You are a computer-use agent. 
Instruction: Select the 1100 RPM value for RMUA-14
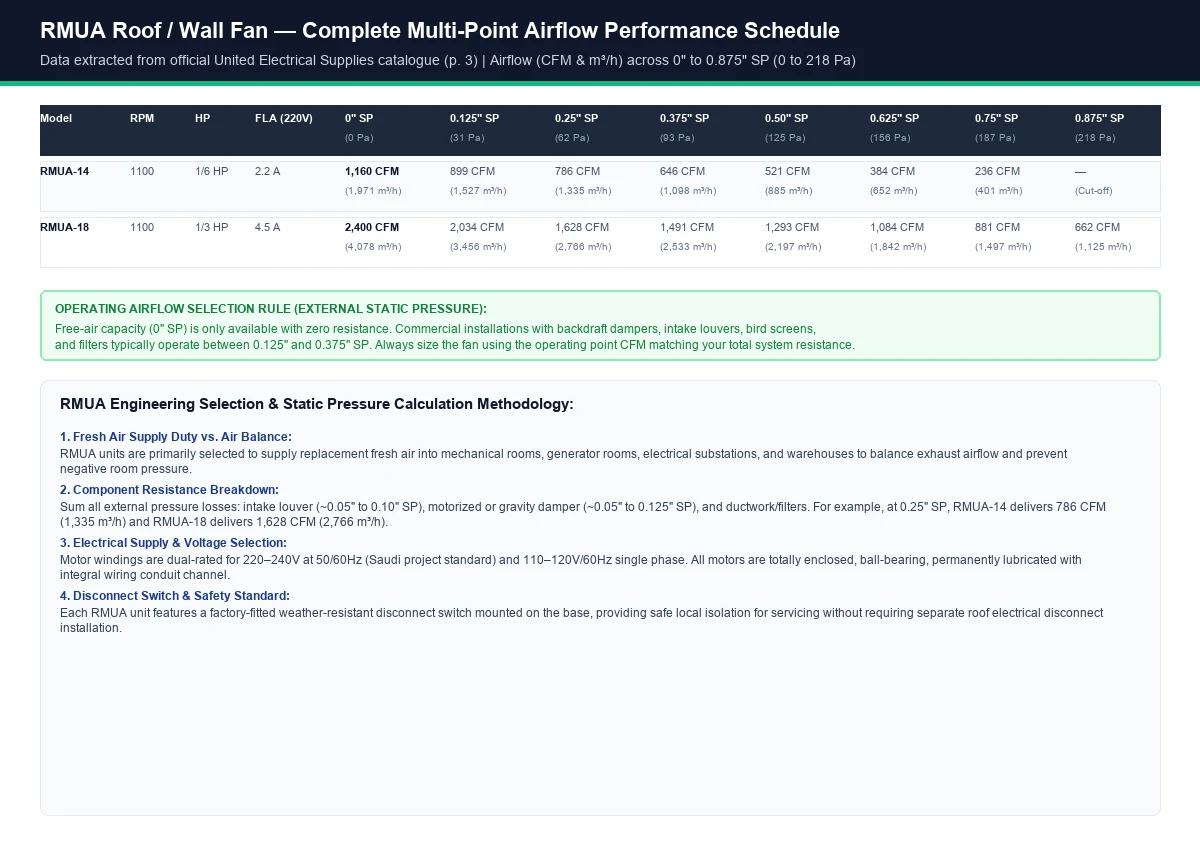(x=142, y=171)
